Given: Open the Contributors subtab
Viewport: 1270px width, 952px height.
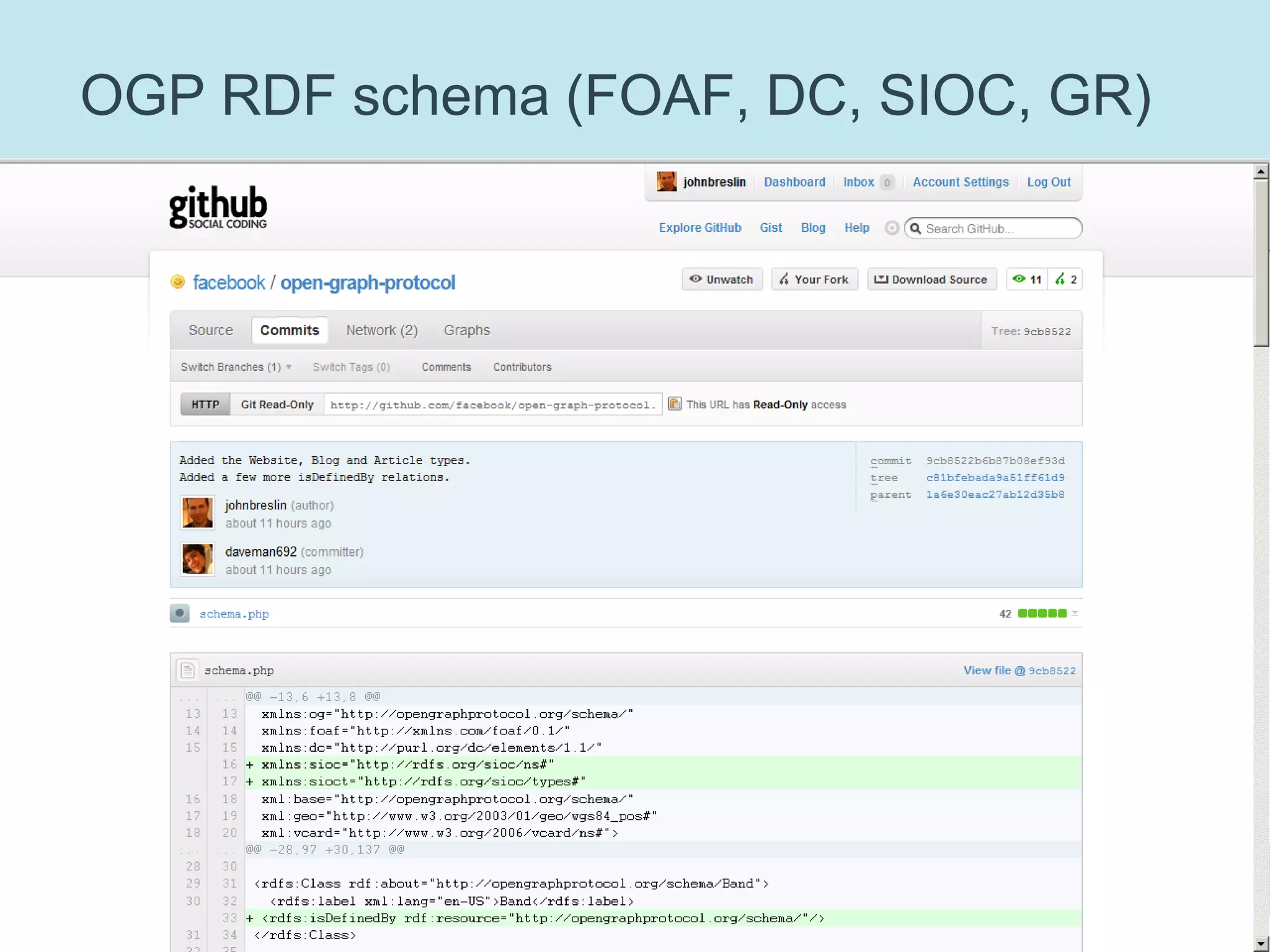Looking at the screenshot, I should [x=522, y=367].
